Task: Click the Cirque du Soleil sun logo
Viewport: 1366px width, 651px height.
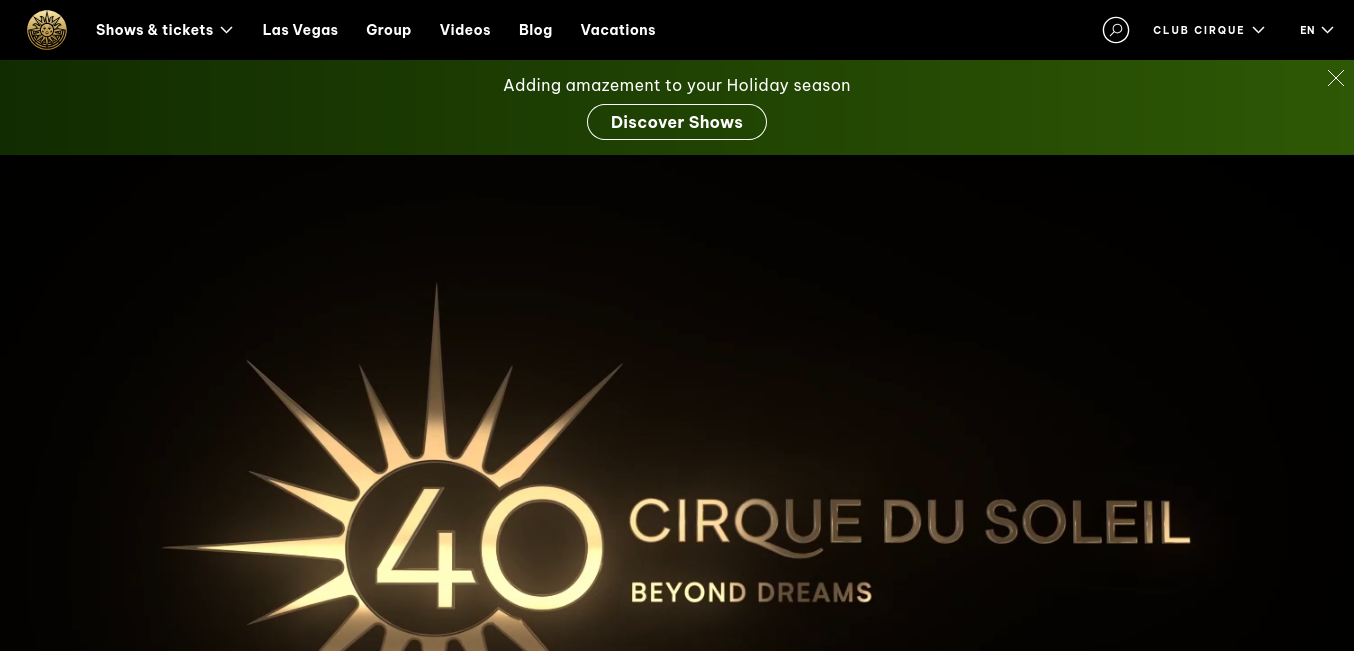Action: [47, 30]
